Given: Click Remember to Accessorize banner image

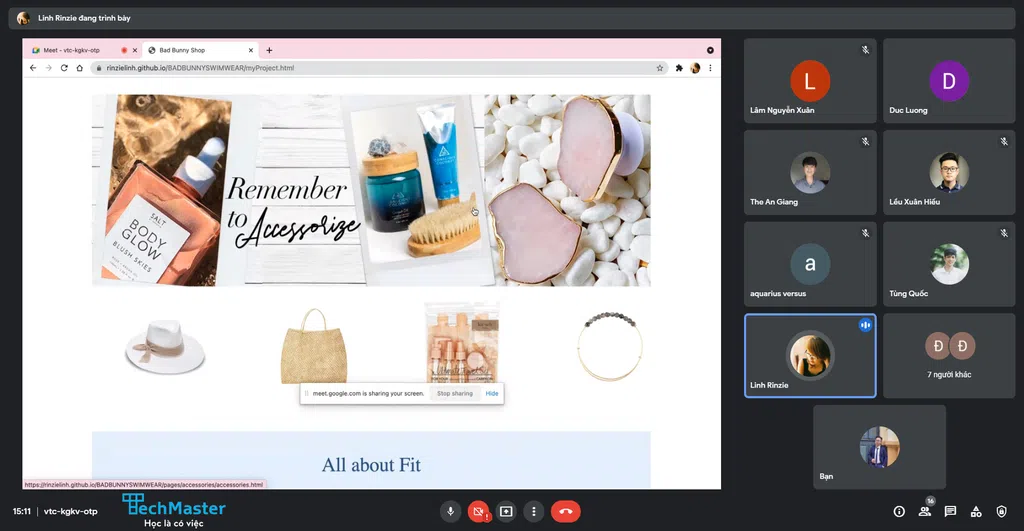Looking at the screenshot, I should (371, 190).
